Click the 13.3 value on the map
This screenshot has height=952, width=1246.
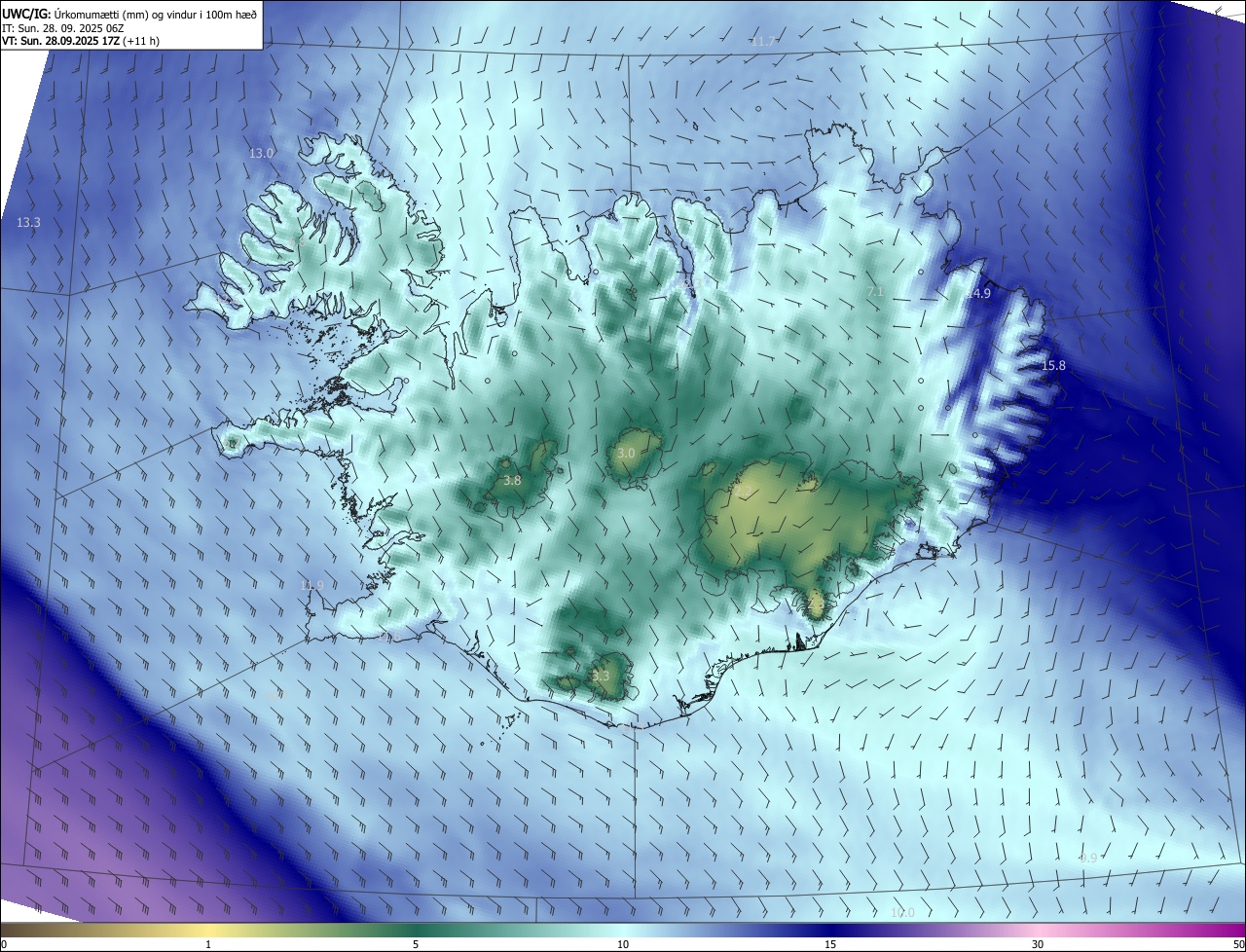click(28, 223)
